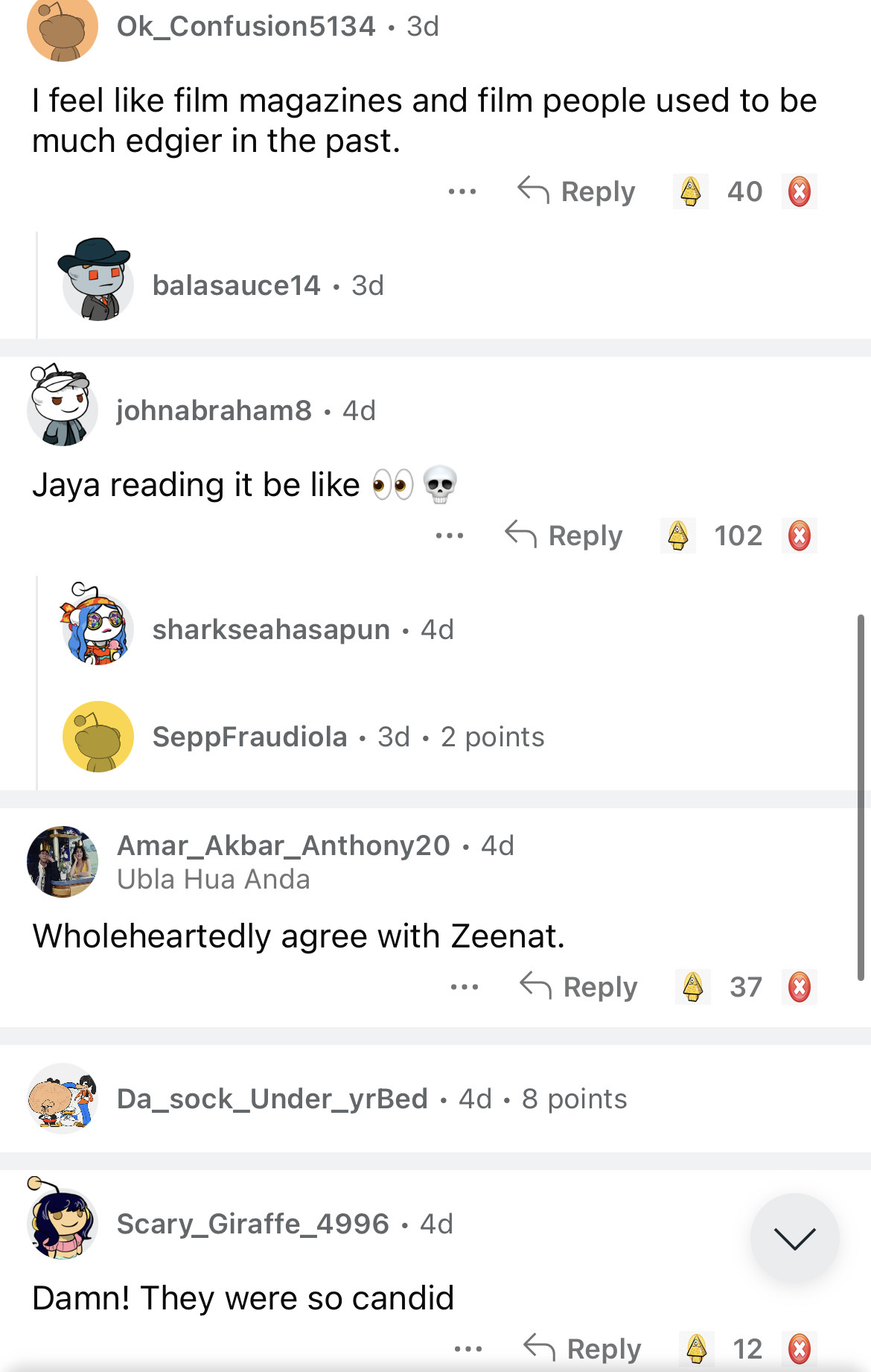Screen dimensions: 871x1372
Task: Downvote Ok_Confusion5134's comment
Action: click(x=800, y=191)
